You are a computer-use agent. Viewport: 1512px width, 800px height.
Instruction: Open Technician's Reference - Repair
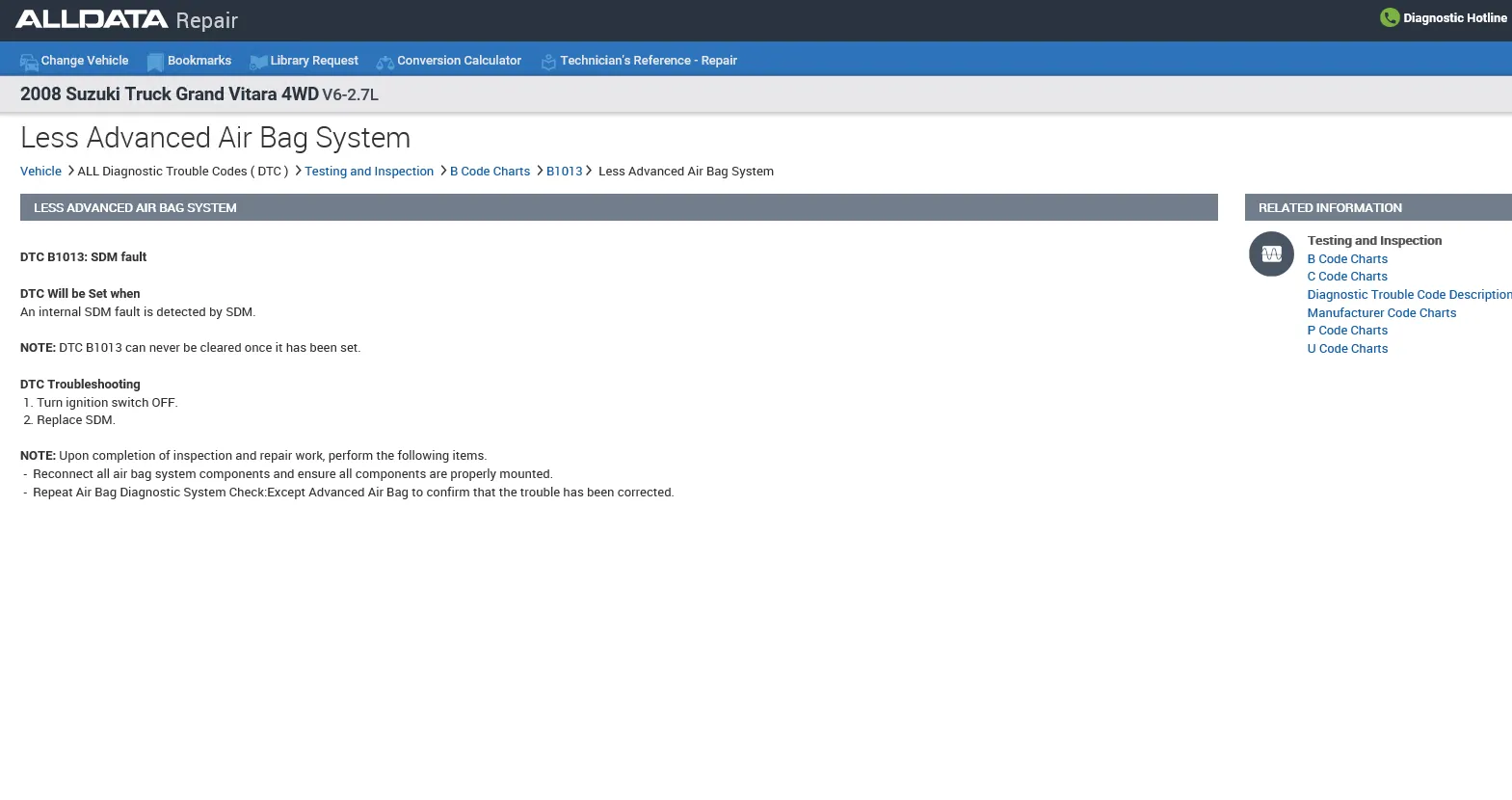point(649,61)
